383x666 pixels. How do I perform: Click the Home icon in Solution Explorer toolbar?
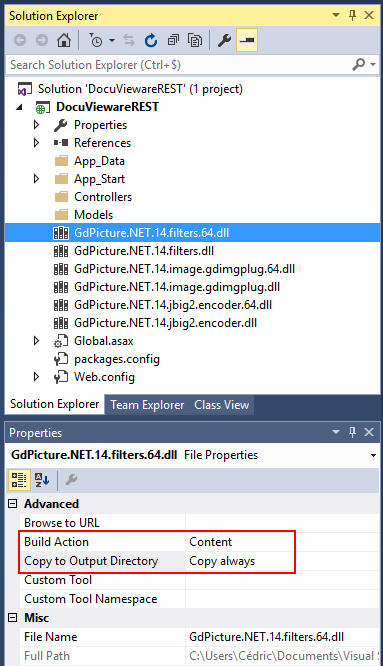(x=64, y=40)
